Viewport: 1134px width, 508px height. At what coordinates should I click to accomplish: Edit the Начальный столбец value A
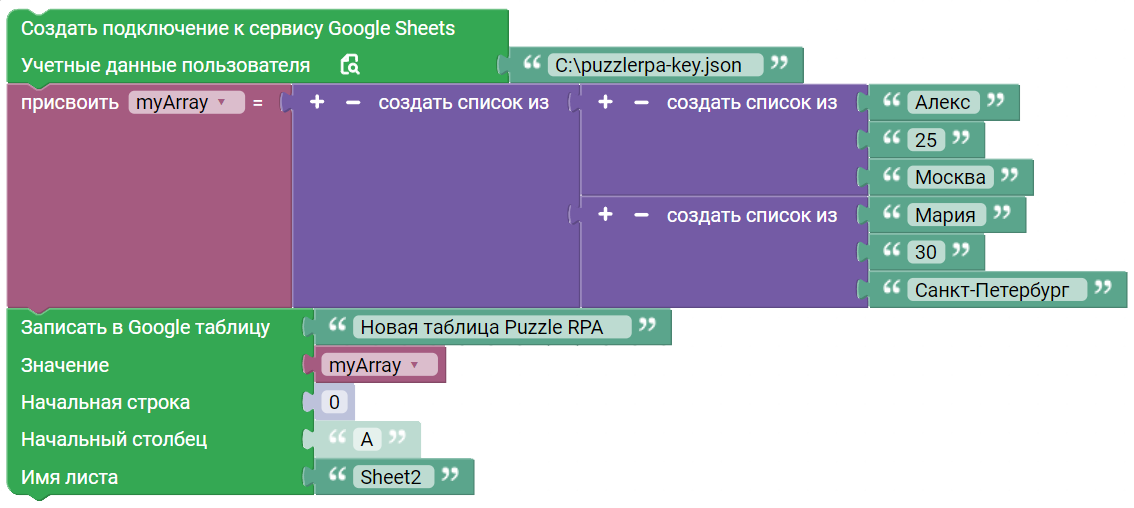coord(367,439)
